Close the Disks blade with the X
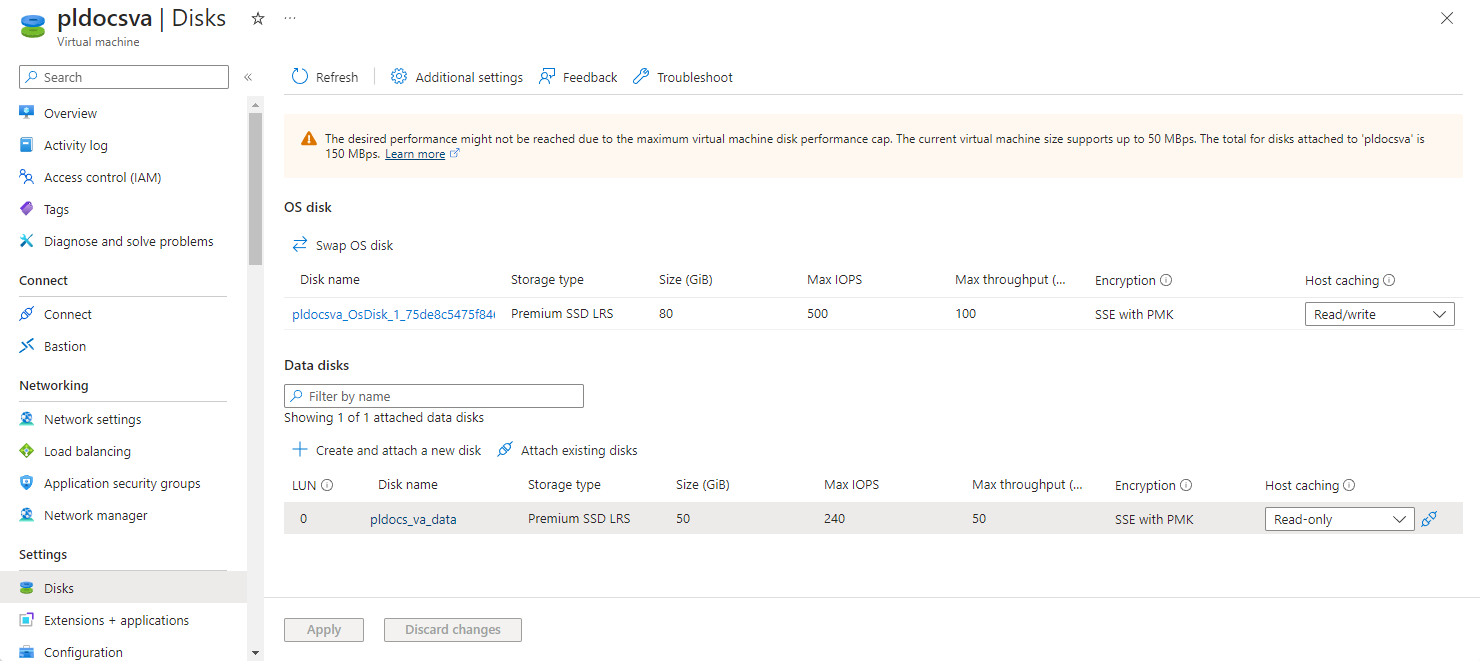 click(1446, 18)
